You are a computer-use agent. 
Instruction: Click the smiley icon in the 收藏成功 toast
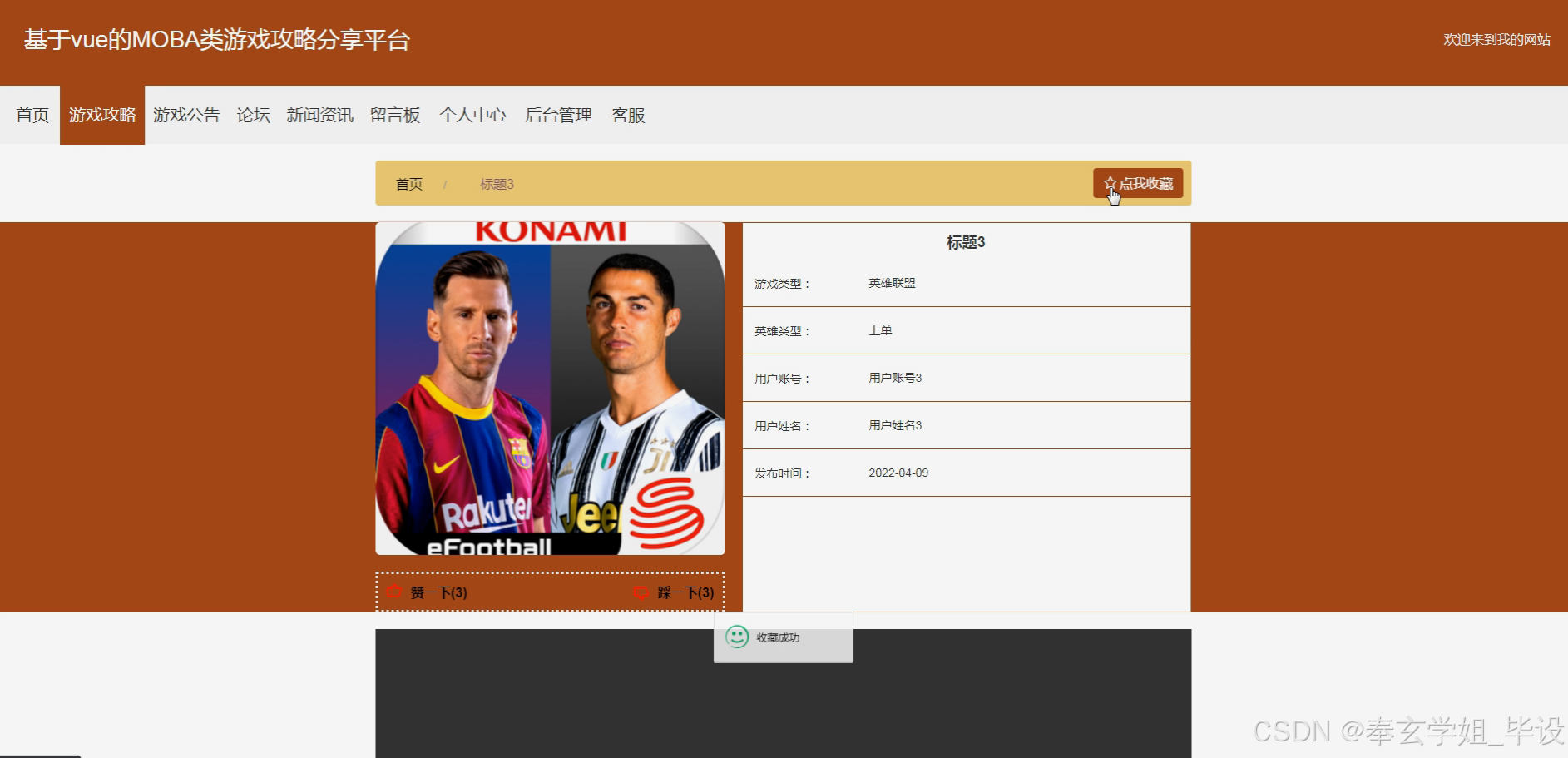pos(737,637)
